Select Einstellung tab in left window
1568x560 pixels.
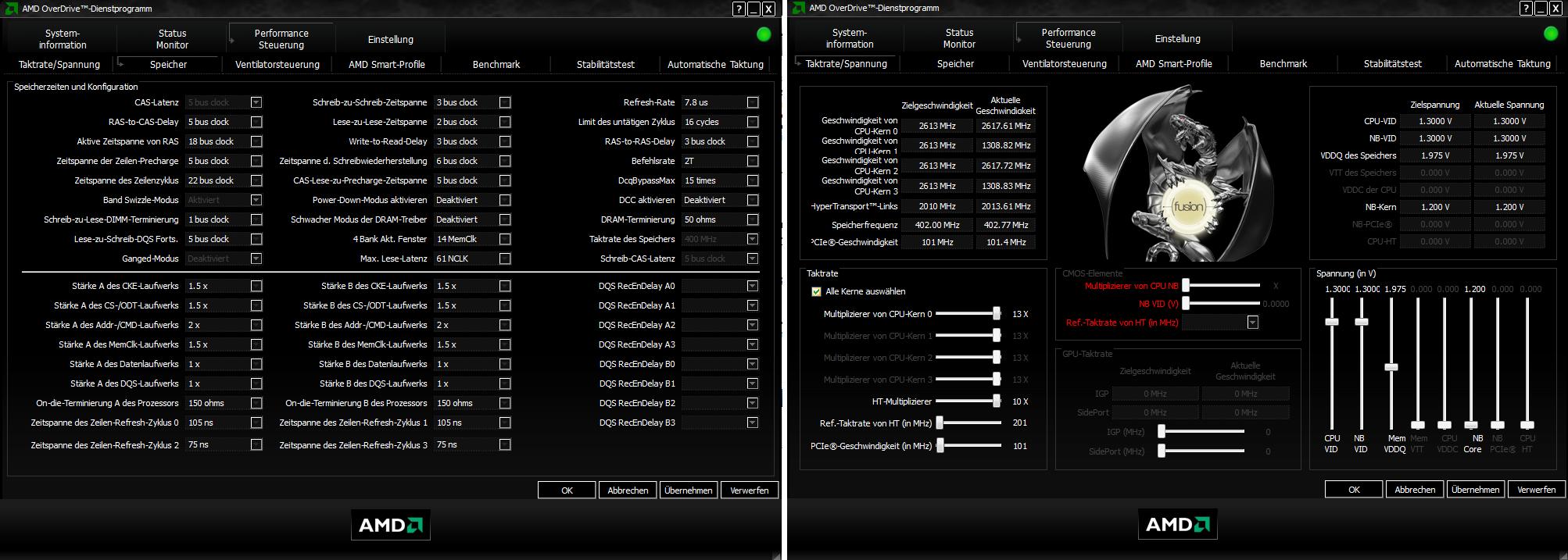click(x=391, y=39)
